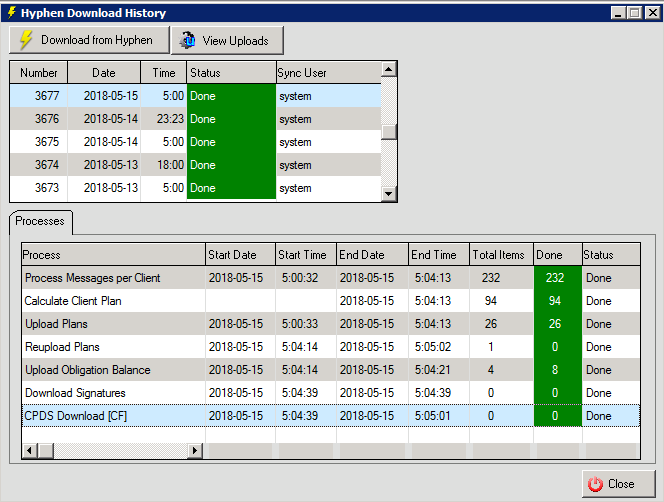Select the Process Messages per Client row

pyautogui.click(x=331, y=278)
